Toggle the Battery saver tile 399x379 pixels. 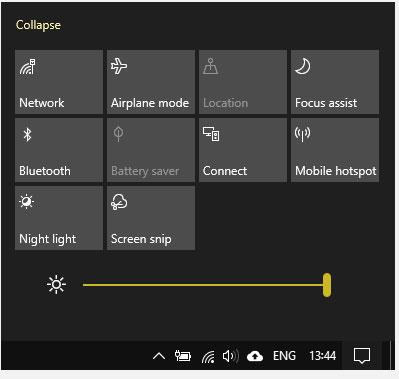click(151, 150)
